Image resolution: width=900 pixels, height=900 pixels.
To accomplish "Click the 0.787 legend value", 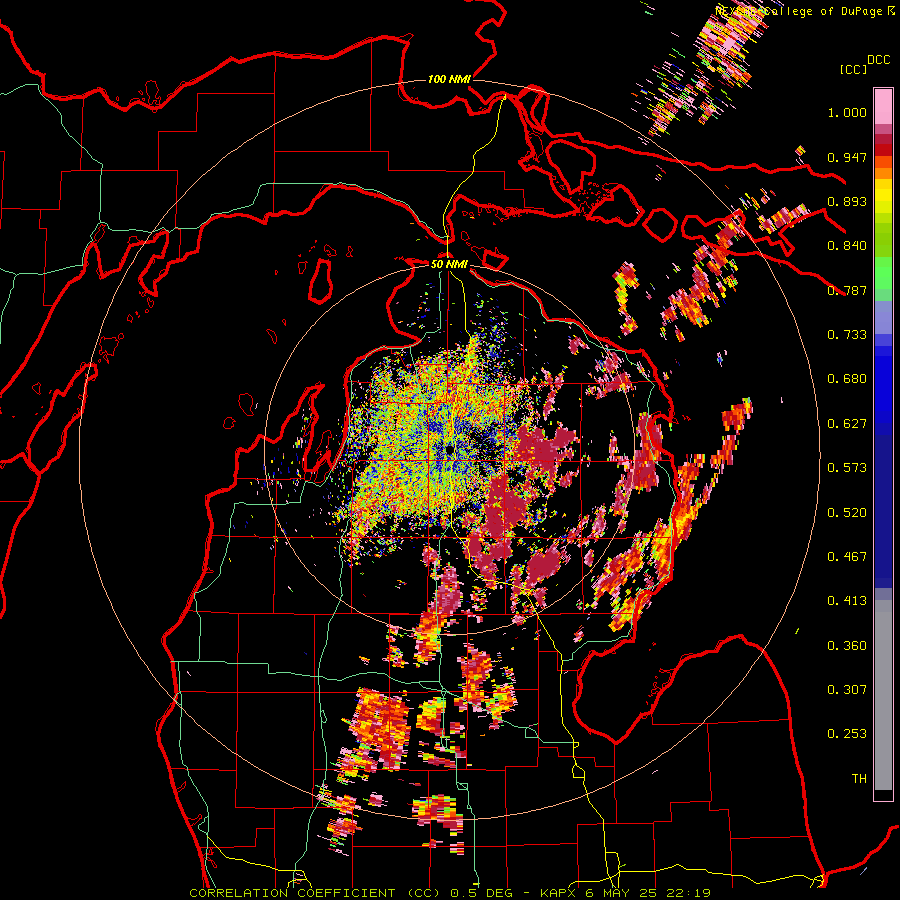I will point(847,290).
